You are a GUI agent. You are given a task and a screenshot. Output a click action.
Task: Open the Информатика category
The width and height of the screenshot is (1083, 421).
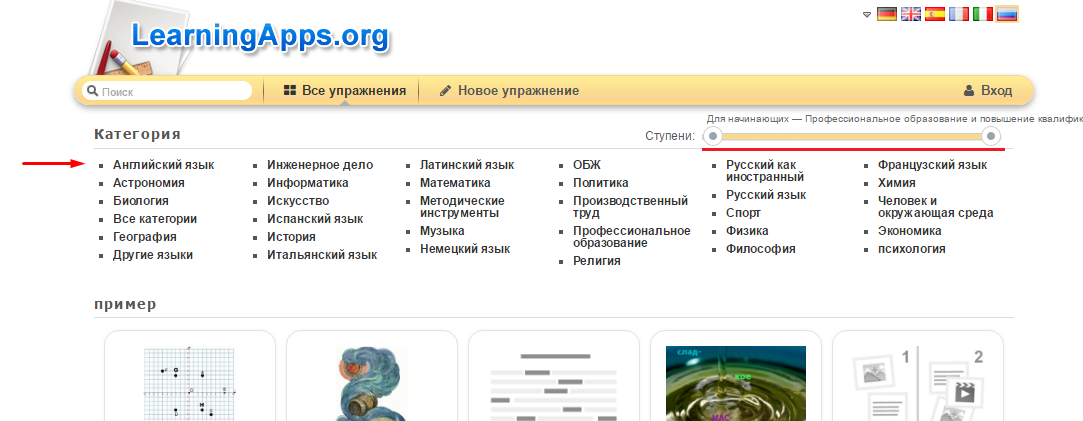tap(308, 183)
